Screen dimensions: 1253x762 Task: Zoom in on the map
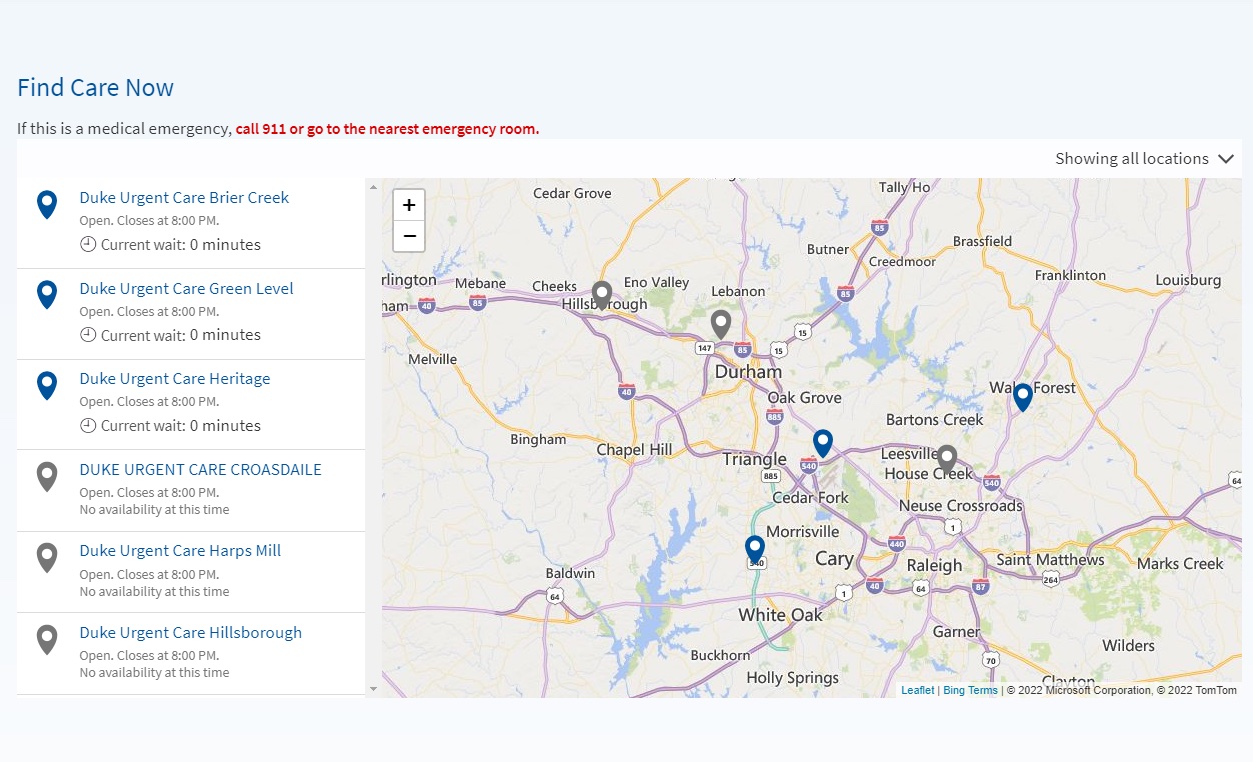coord(409,205)
